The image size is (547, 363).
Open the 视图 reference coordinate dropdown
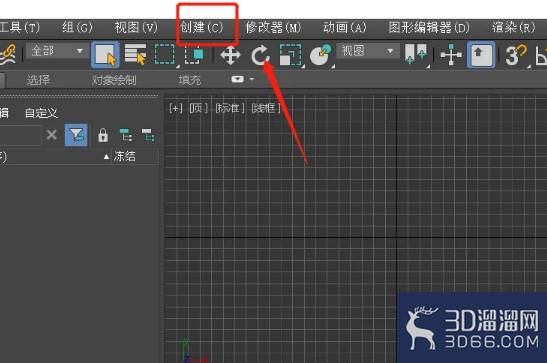(368, 51)
